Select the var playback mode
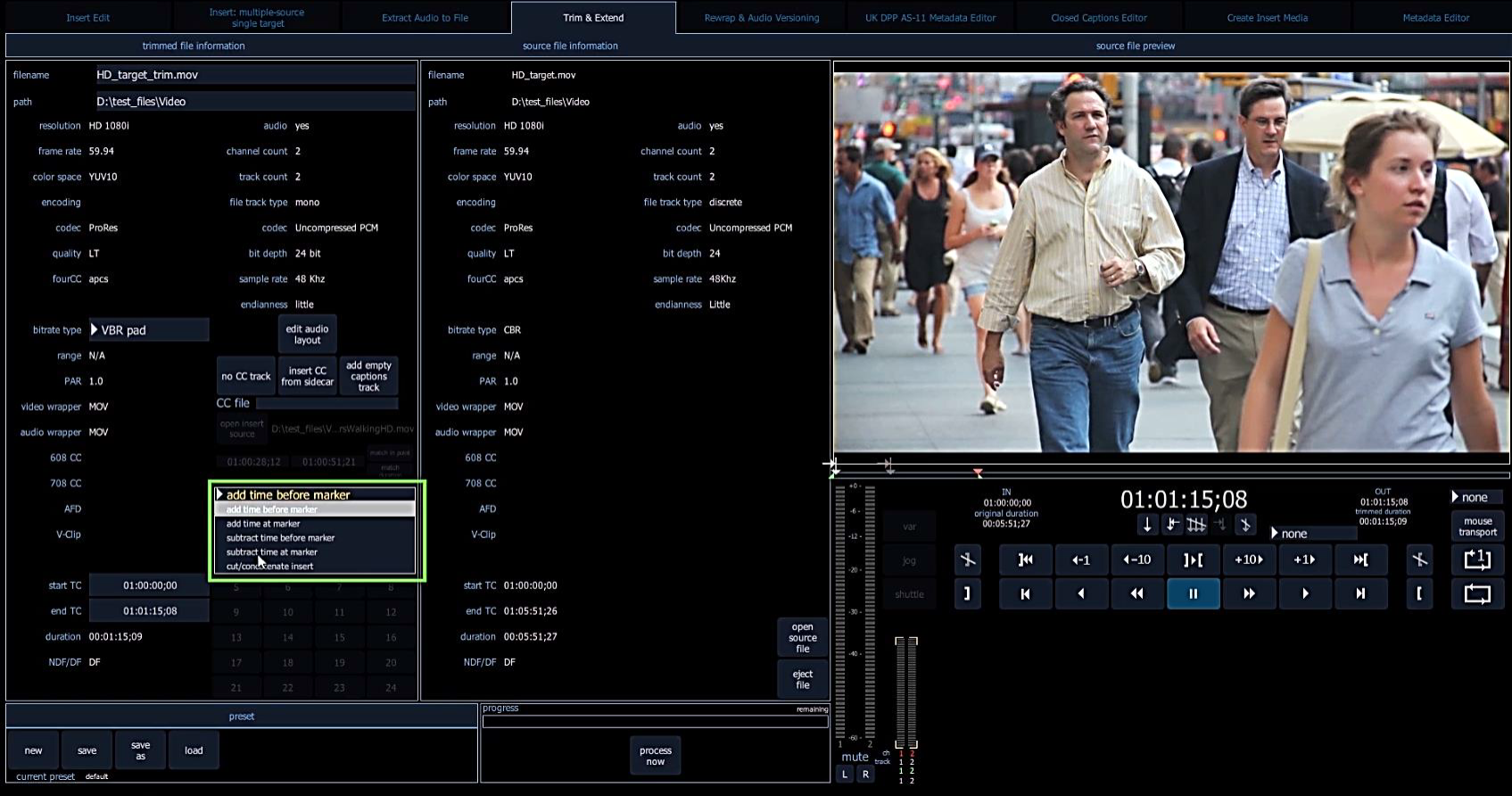This screenshot has width=1512, height=796. (x=909, y=527)
